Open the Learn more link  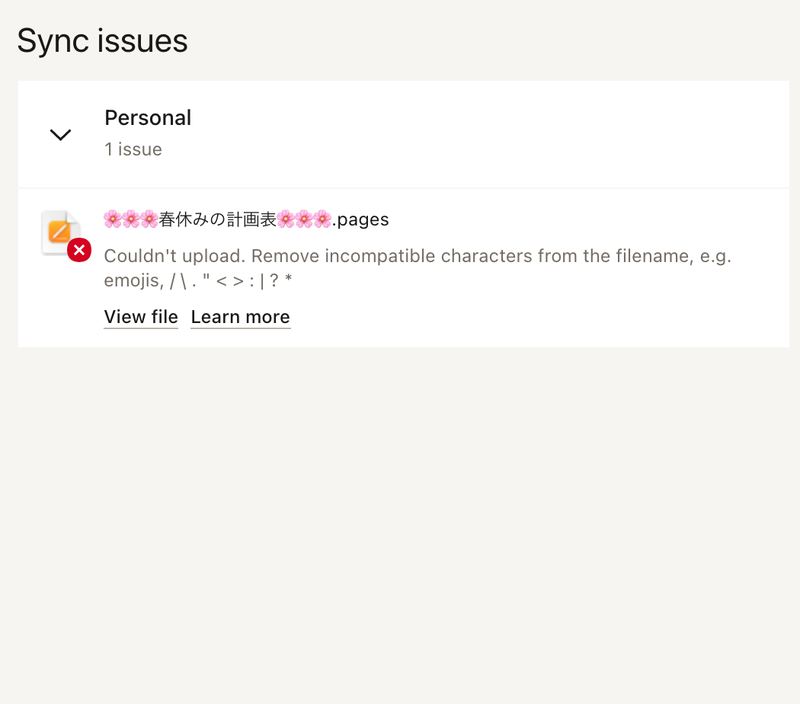coord(240,317)
